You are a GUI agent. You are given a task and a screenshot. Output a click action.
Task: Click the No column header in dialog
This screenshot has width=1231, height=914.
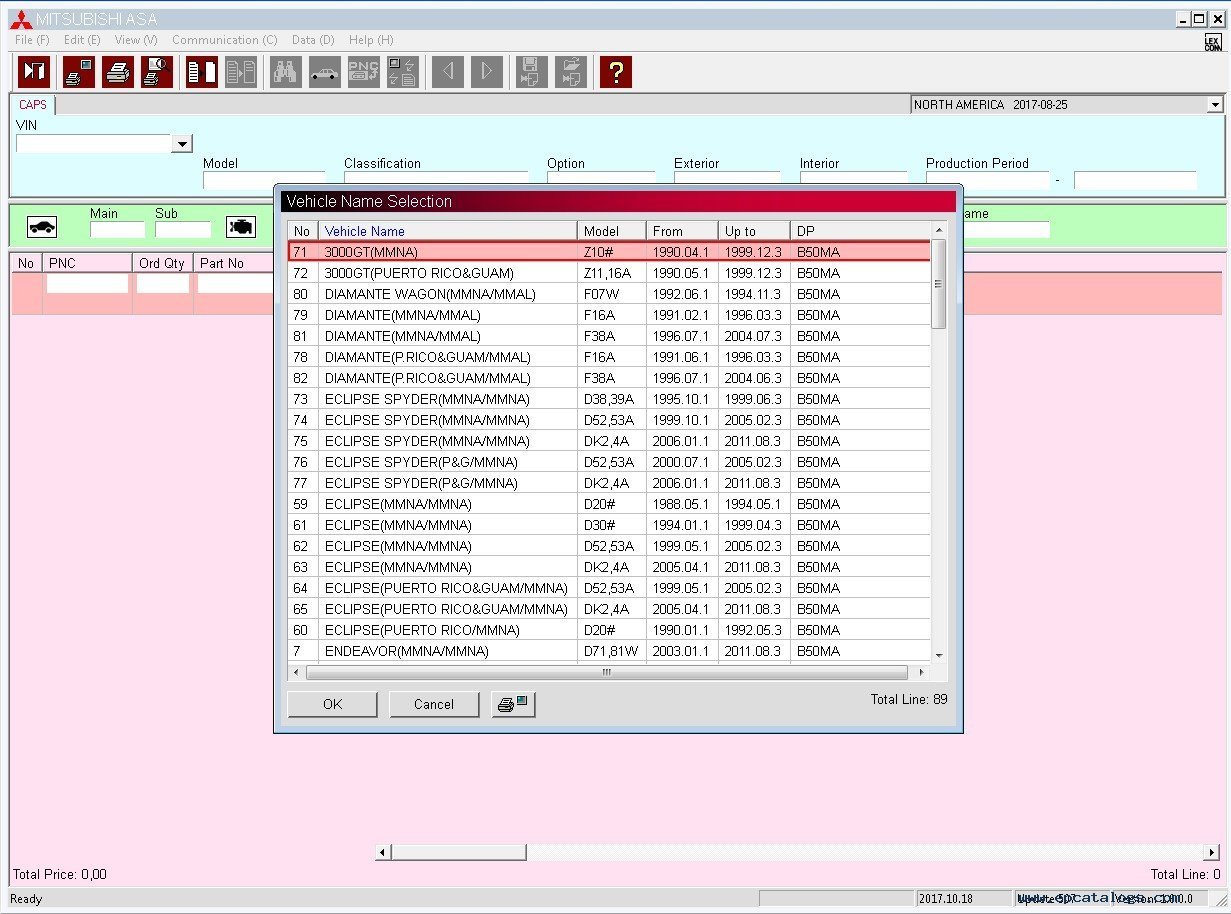point(303,231)
